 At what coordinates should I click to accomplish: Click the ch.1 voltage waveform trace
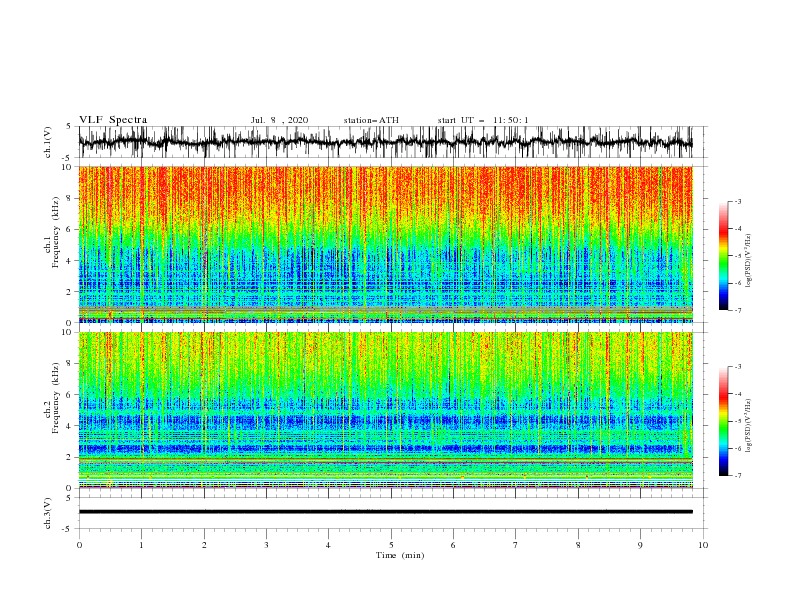pyautogui.click(x=385, y=142)
